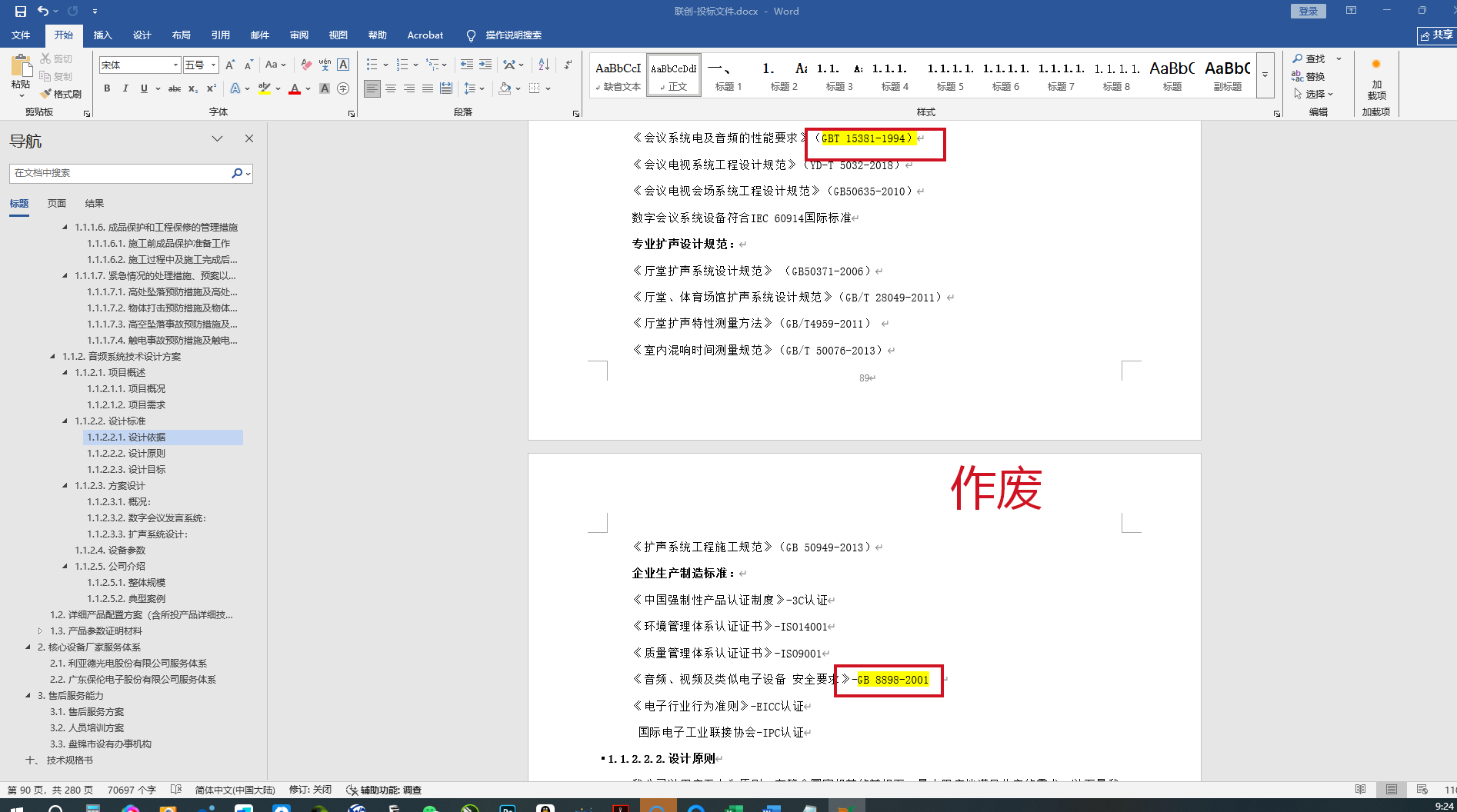Toggle Bold formatting
Image resolution: width=1457 pixels, height=812 pixels.
click(107, 88)
